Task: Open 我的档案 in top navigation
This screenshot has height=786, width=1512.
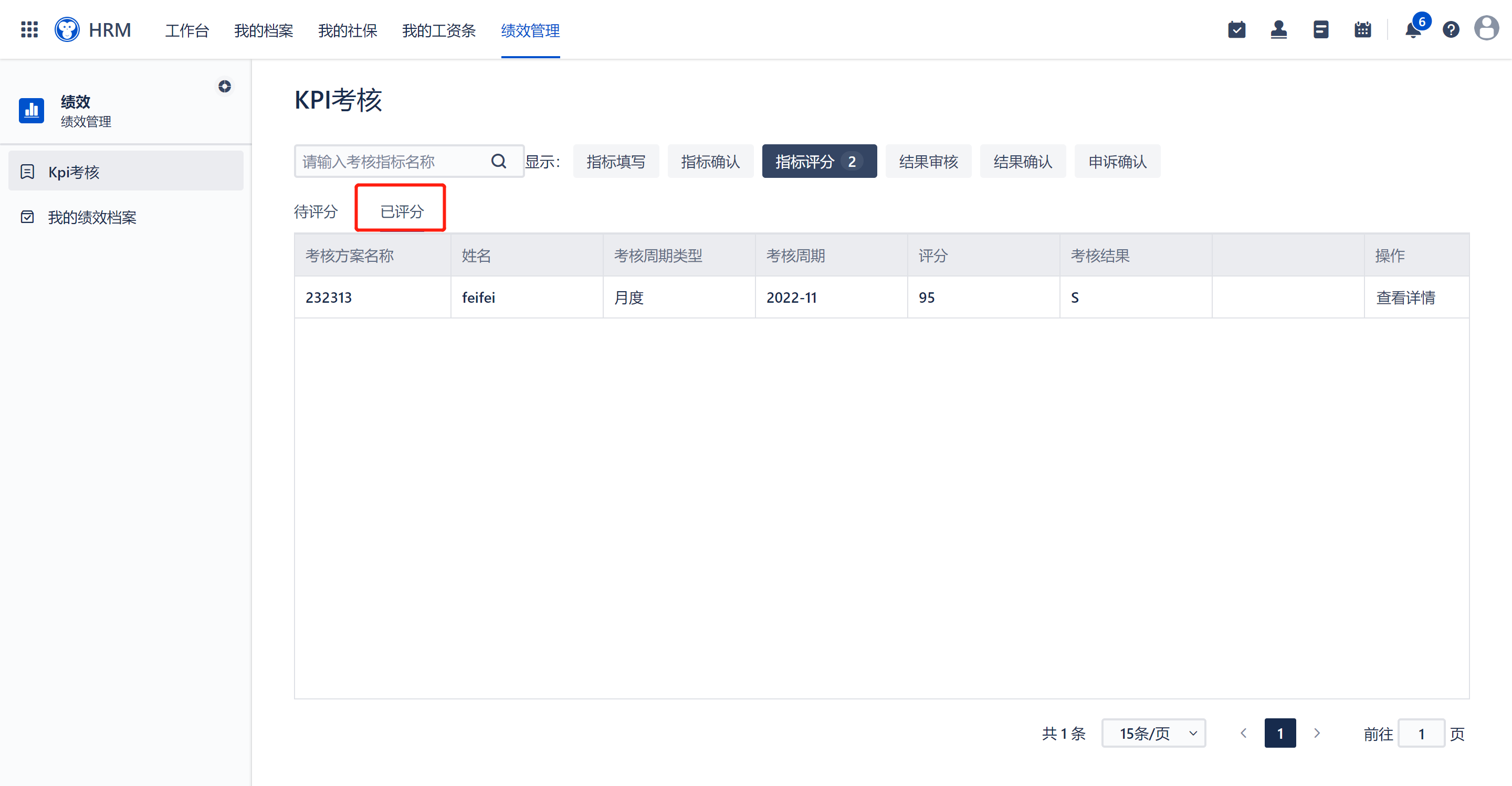Action: click(x=263, y=30)
